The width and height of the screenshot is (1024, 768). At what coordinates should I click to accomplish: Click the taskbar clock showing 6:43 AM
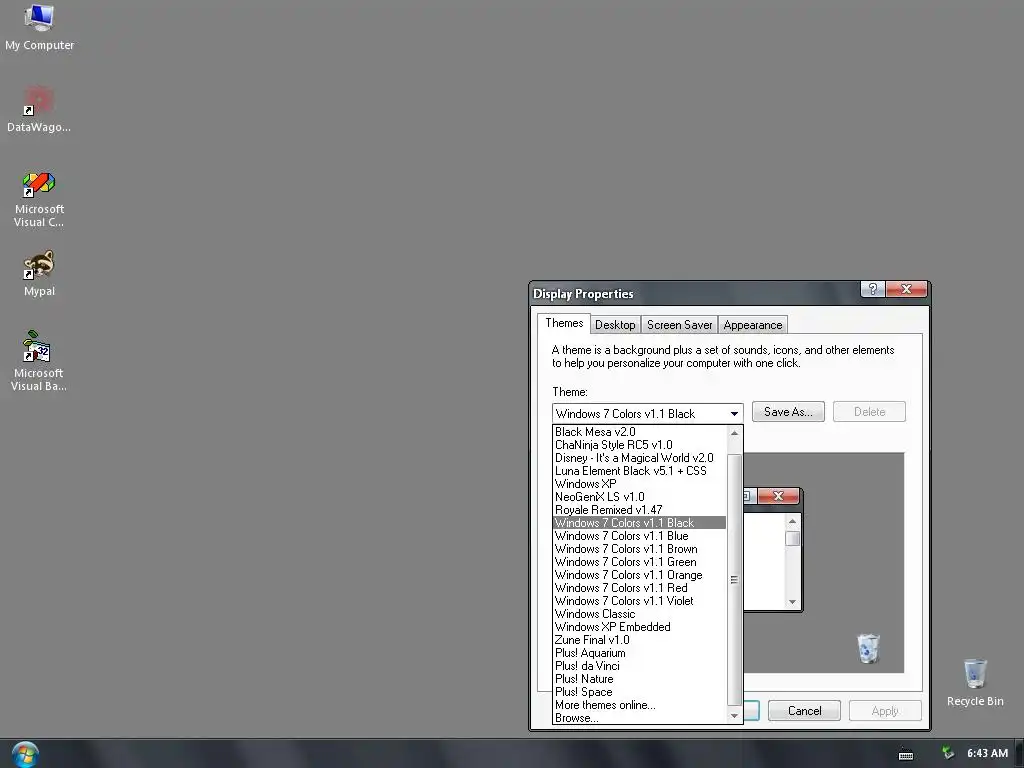click(987, 753)
